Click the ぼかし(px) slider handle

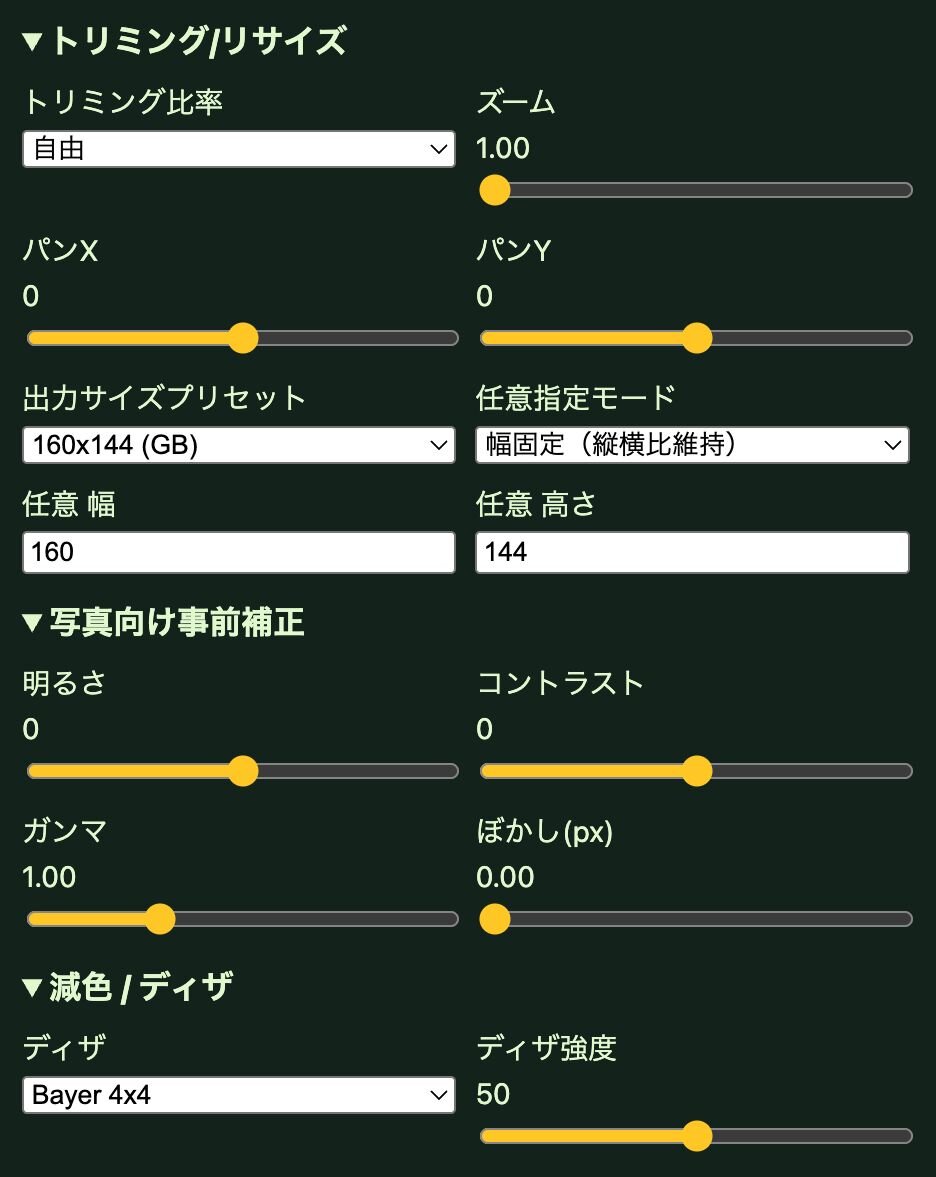(495, 919)
